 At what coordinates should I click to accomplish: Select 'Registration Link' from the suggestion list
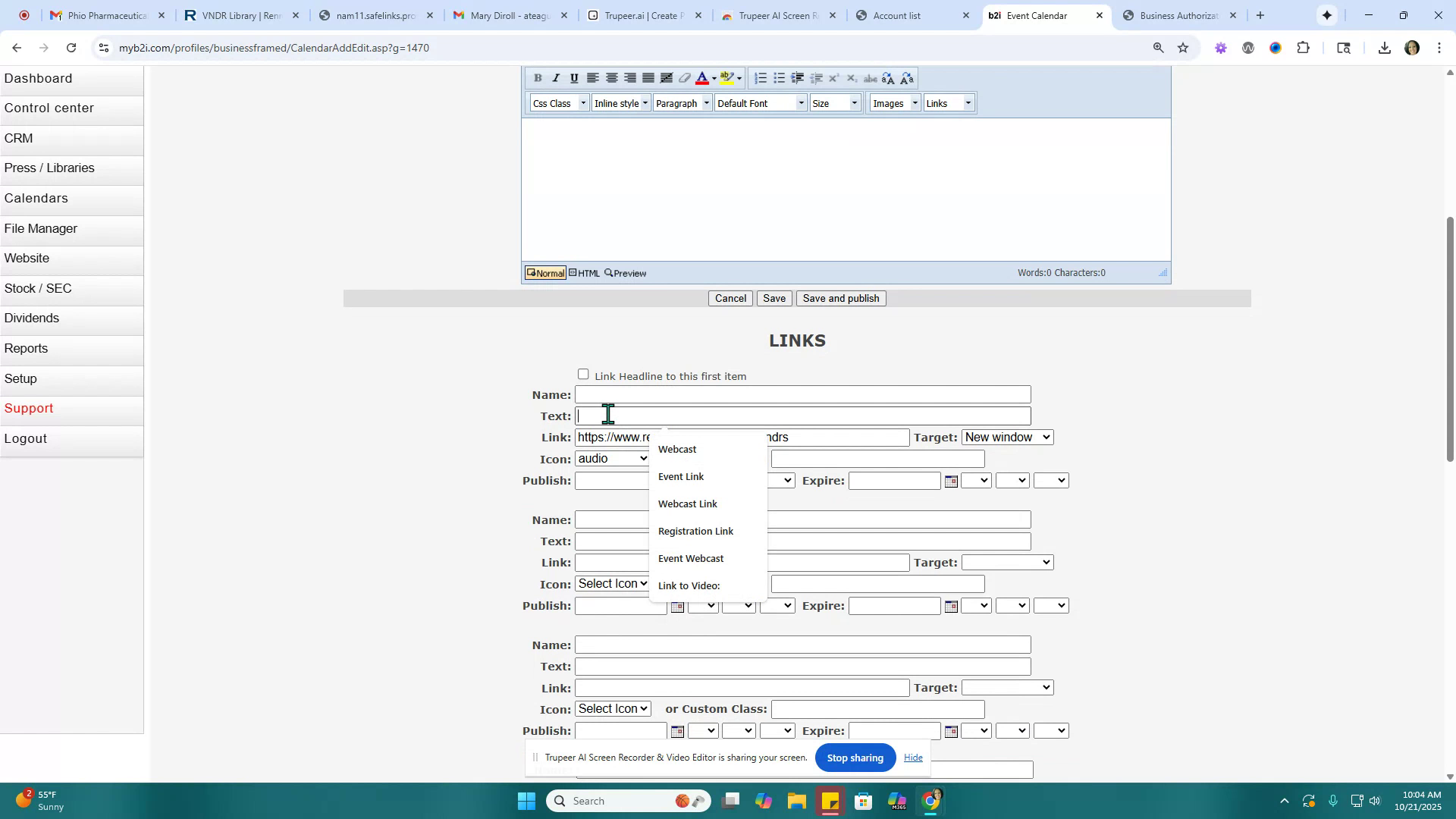click(695, 531)
